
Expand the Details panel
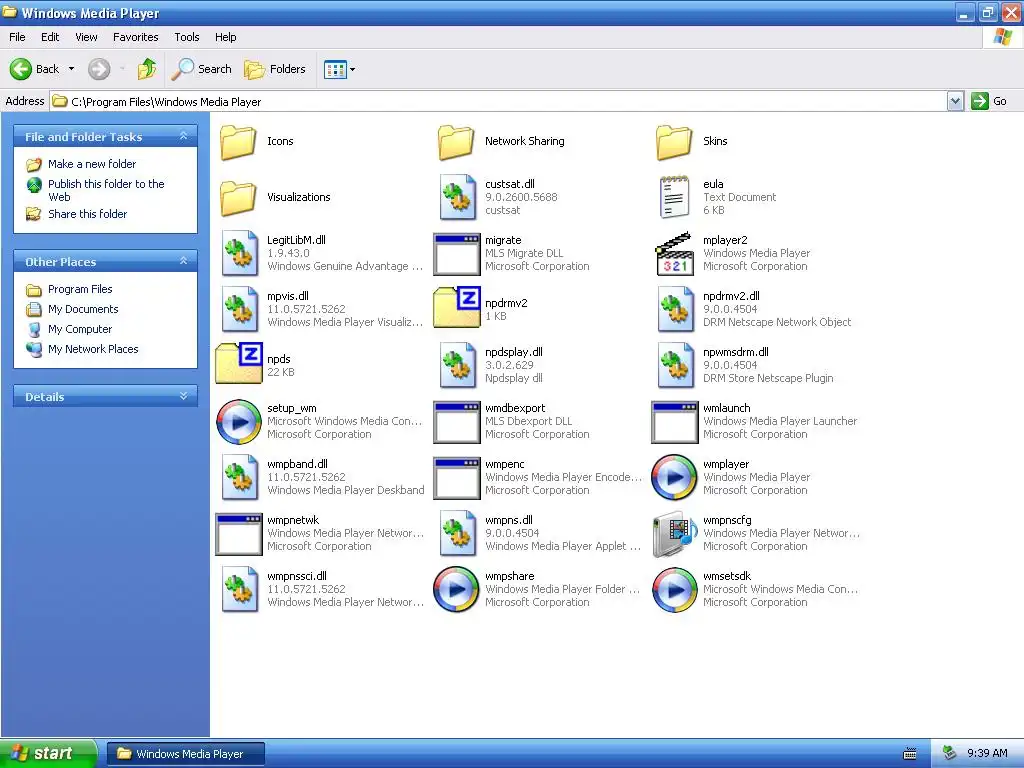coord(184,396)
